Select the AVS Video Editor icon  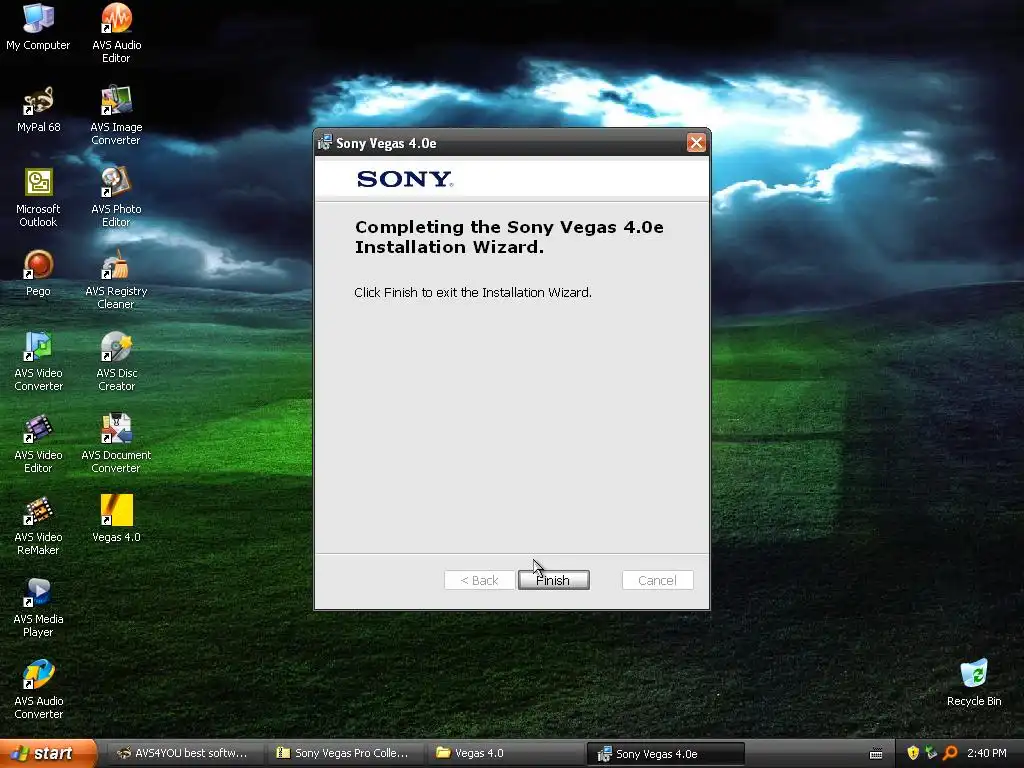tap(38, 443)
